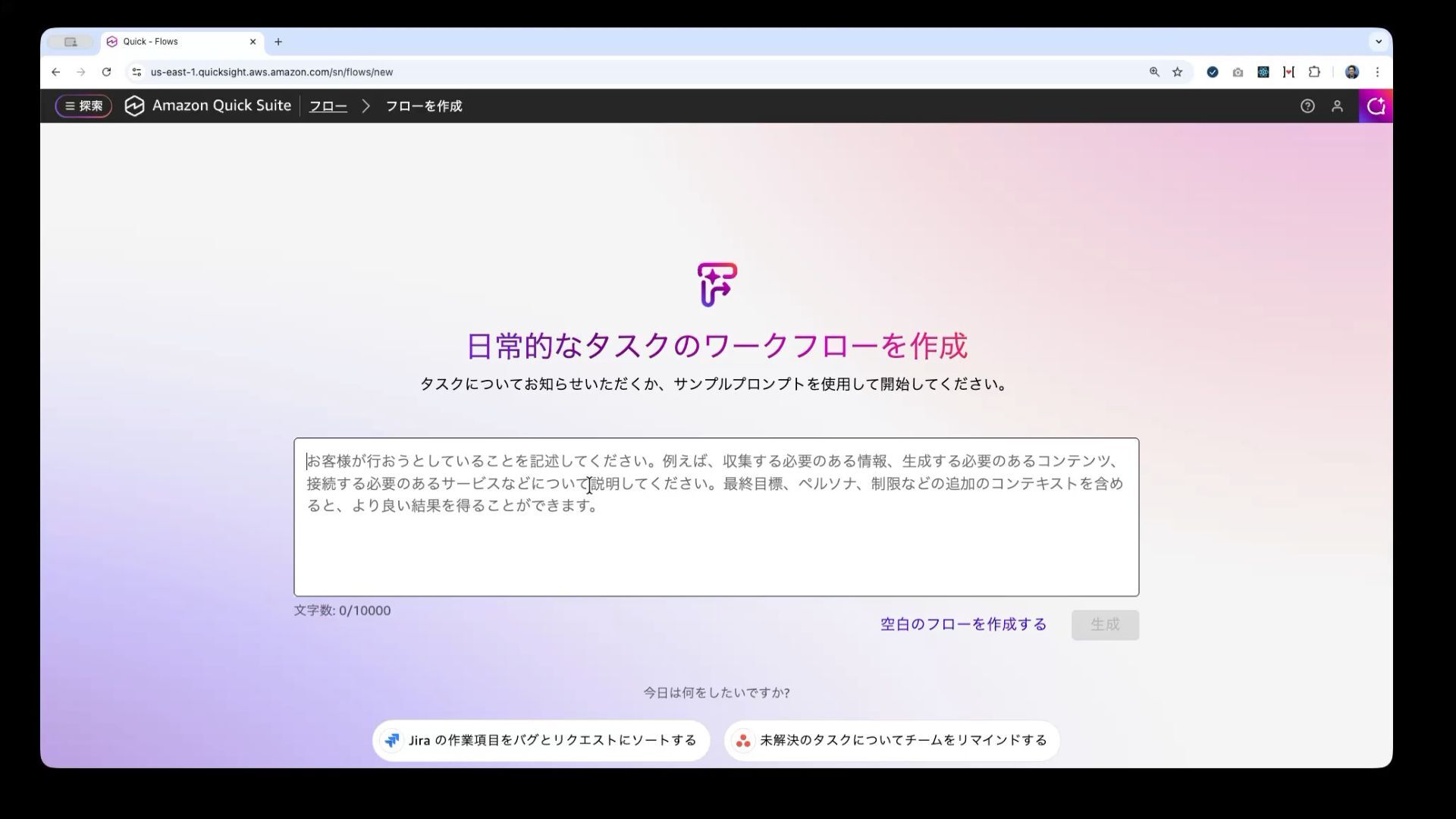The height and width of the screenshot is (819, 1456).
Task: Open the user profile icon in header
Action: pyautogui.click(x=1337, y=106)
